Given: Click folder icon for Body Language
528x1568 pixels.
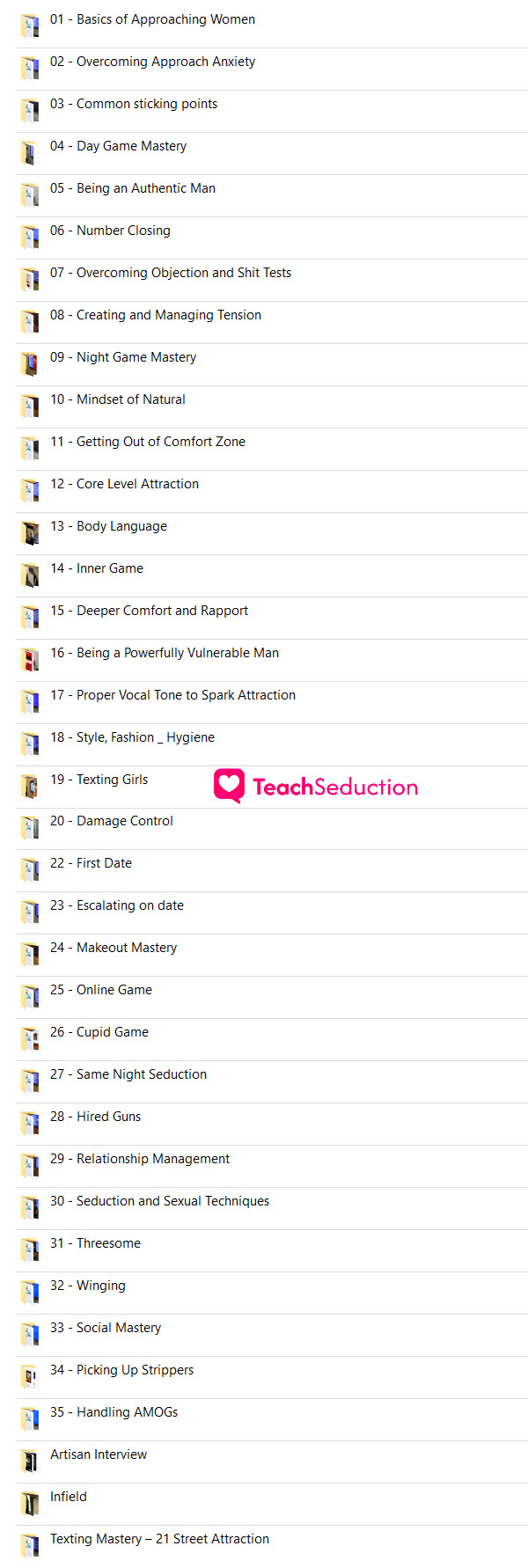Looking at the screenshot, I should tap(30, 532).
